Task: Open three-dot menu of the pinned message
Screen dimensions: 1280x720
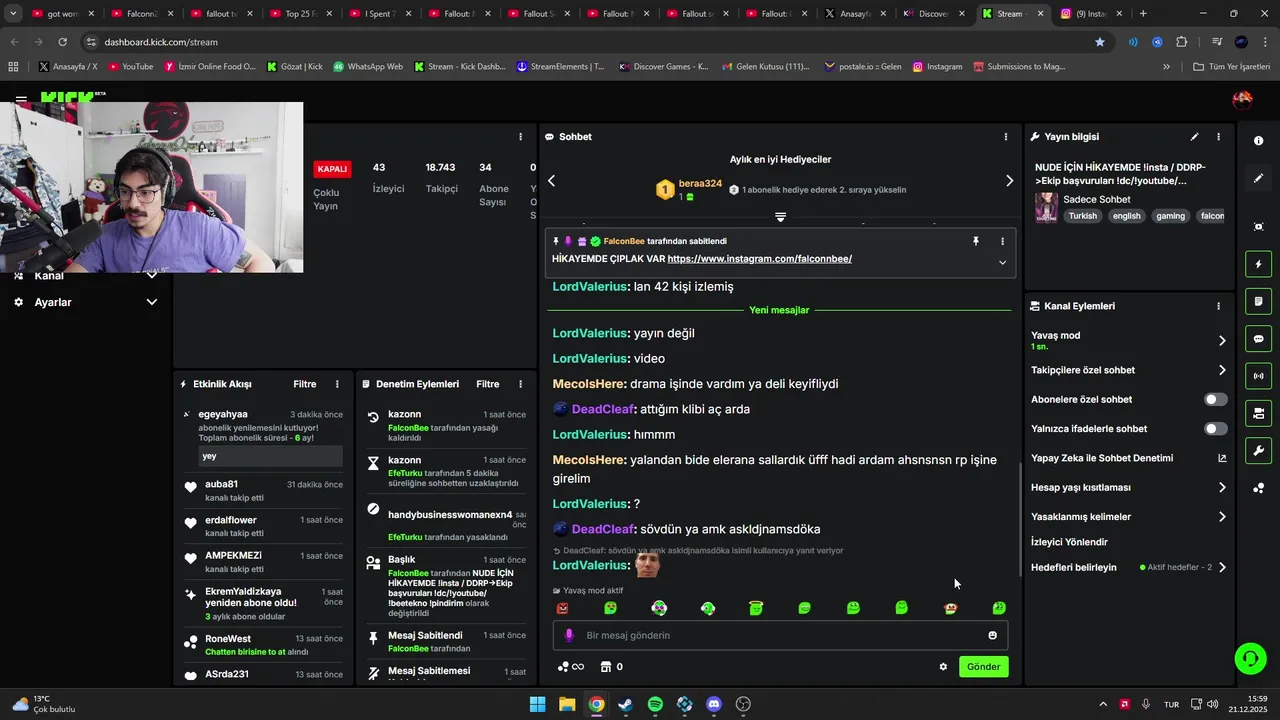Action: coord(1002,241)
